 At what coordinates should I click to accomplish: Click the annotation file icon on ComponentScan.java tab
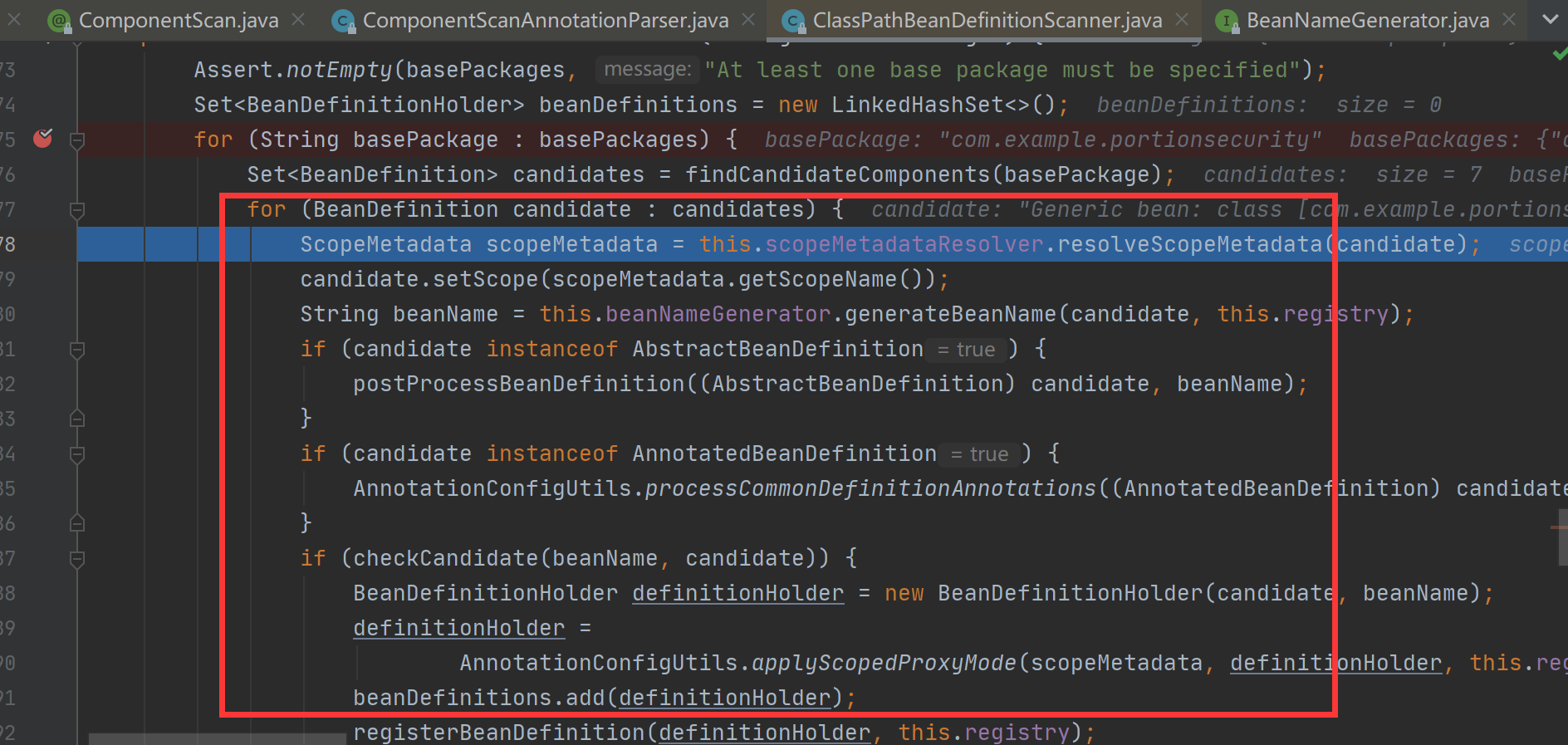tap(60, 21)
